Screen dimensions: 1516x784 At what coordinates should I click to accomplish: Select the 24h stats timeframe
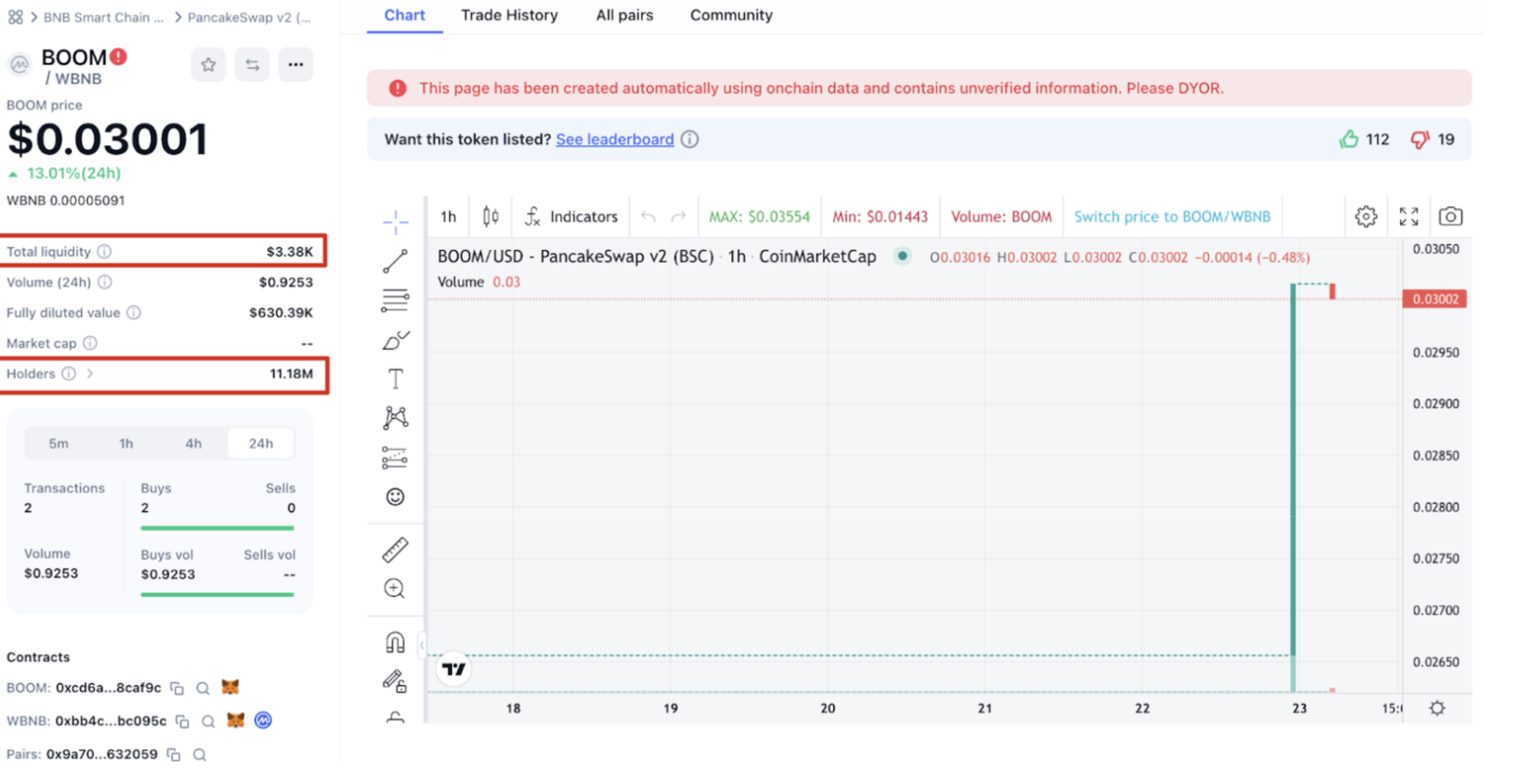[x=261, y=443]
